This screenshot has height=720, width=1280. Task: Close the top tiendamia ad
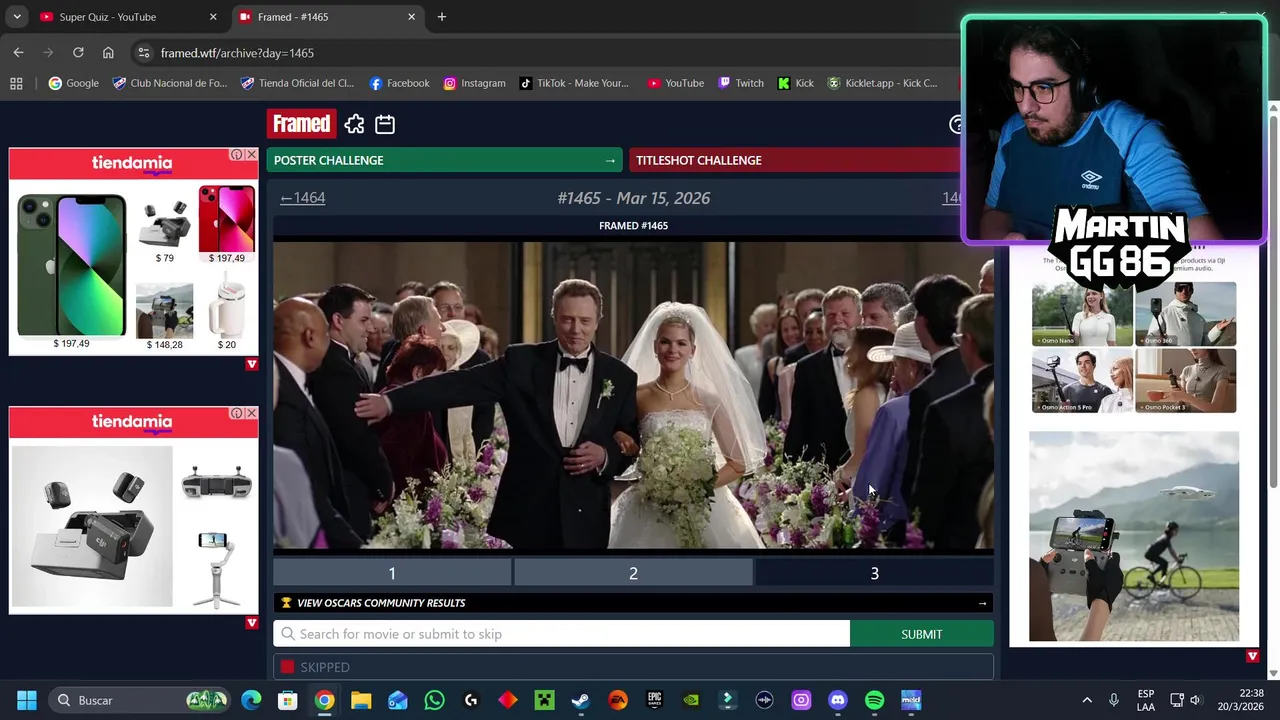(x=251, y=155)
